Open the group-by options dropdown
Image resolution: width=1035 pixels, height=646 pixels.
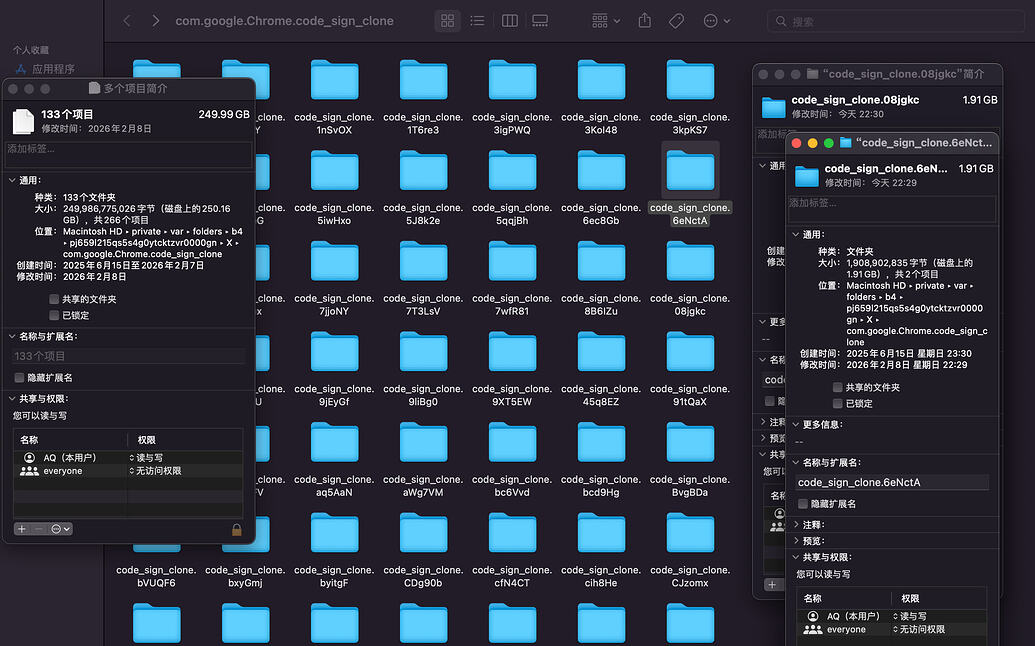[606, 21]
